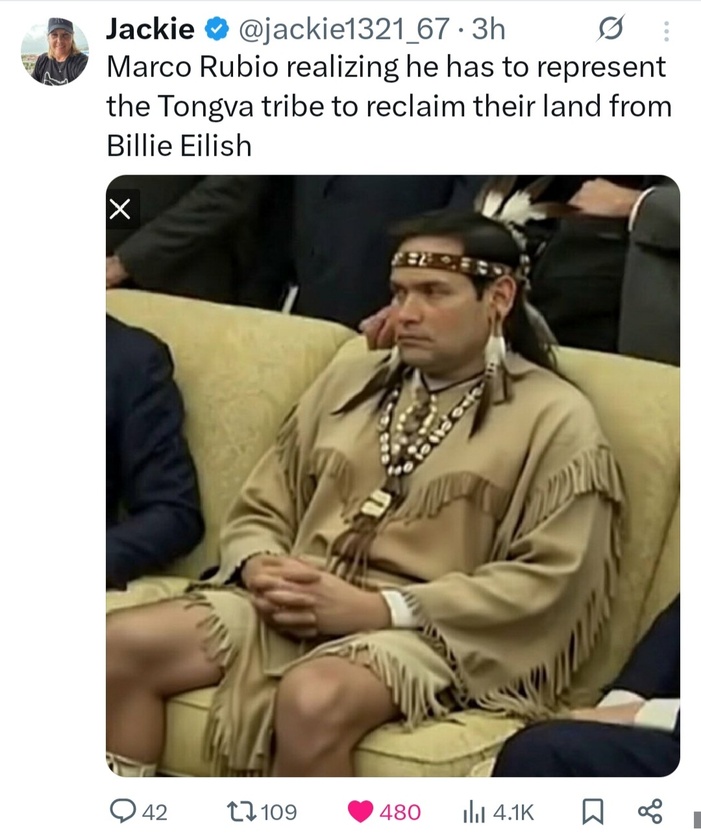The height and width of the screenshot is (840, 701).
Task: Open the 3h timestamp link
Action: 488,29
